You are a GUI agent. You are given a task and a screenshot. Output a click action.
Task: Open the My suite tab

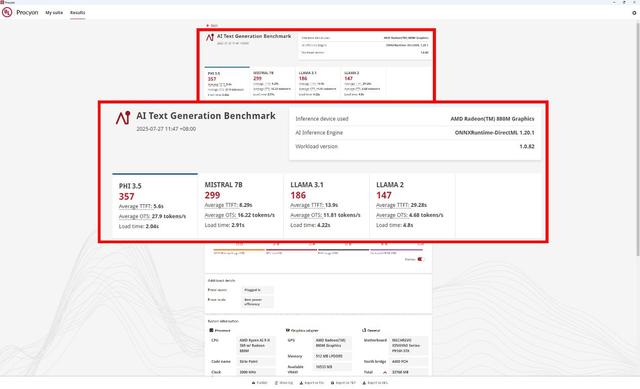coord(54,13)
